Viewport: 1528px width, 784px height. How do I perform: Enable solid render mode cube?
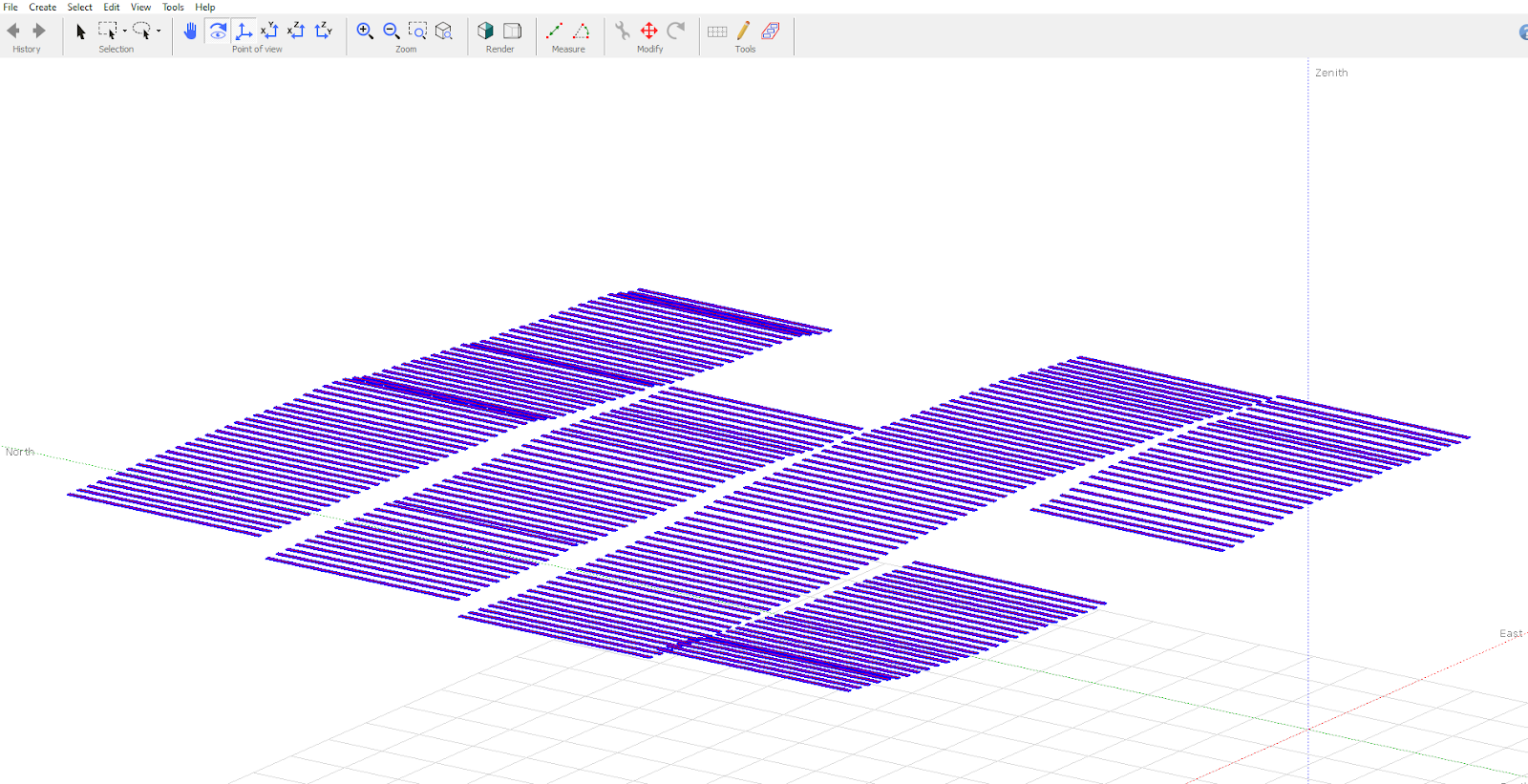tap(486, 31)
